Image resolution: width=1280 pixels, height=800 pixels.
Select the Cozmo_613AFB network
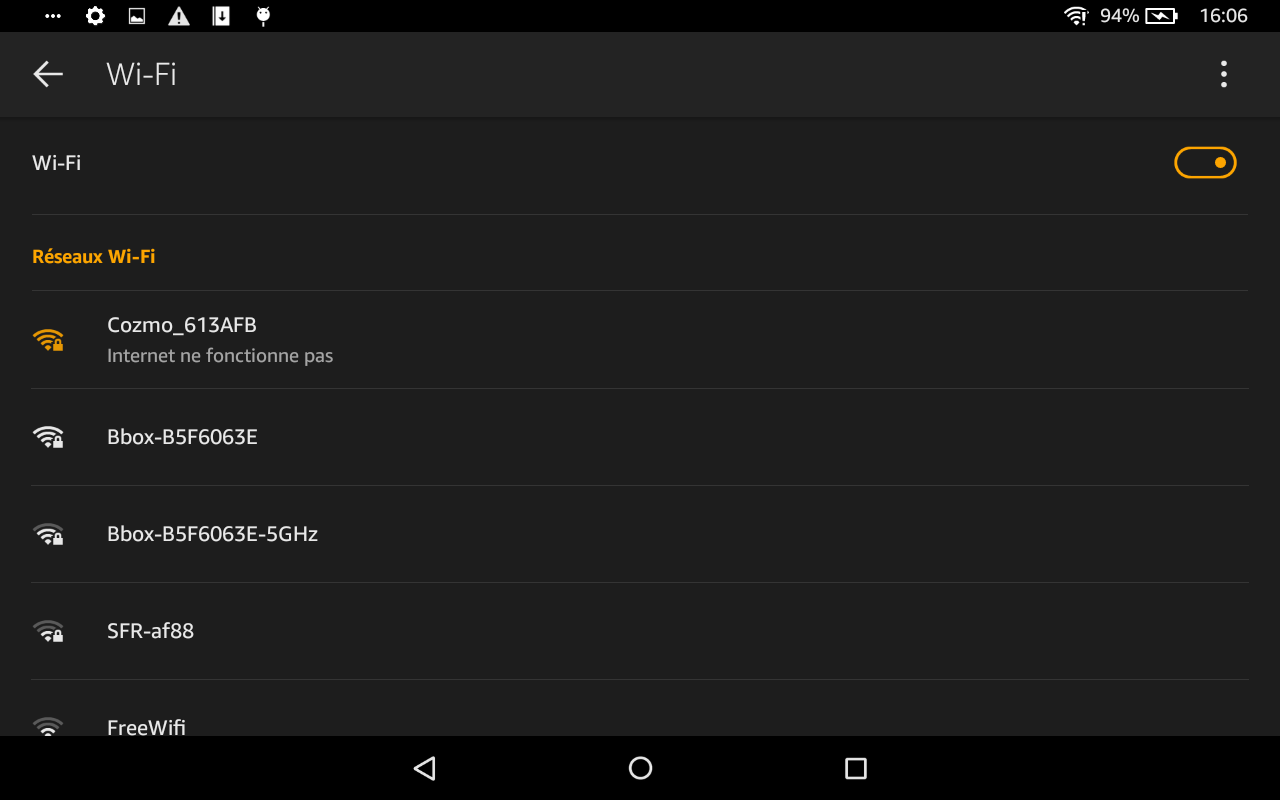click(640, 340)
